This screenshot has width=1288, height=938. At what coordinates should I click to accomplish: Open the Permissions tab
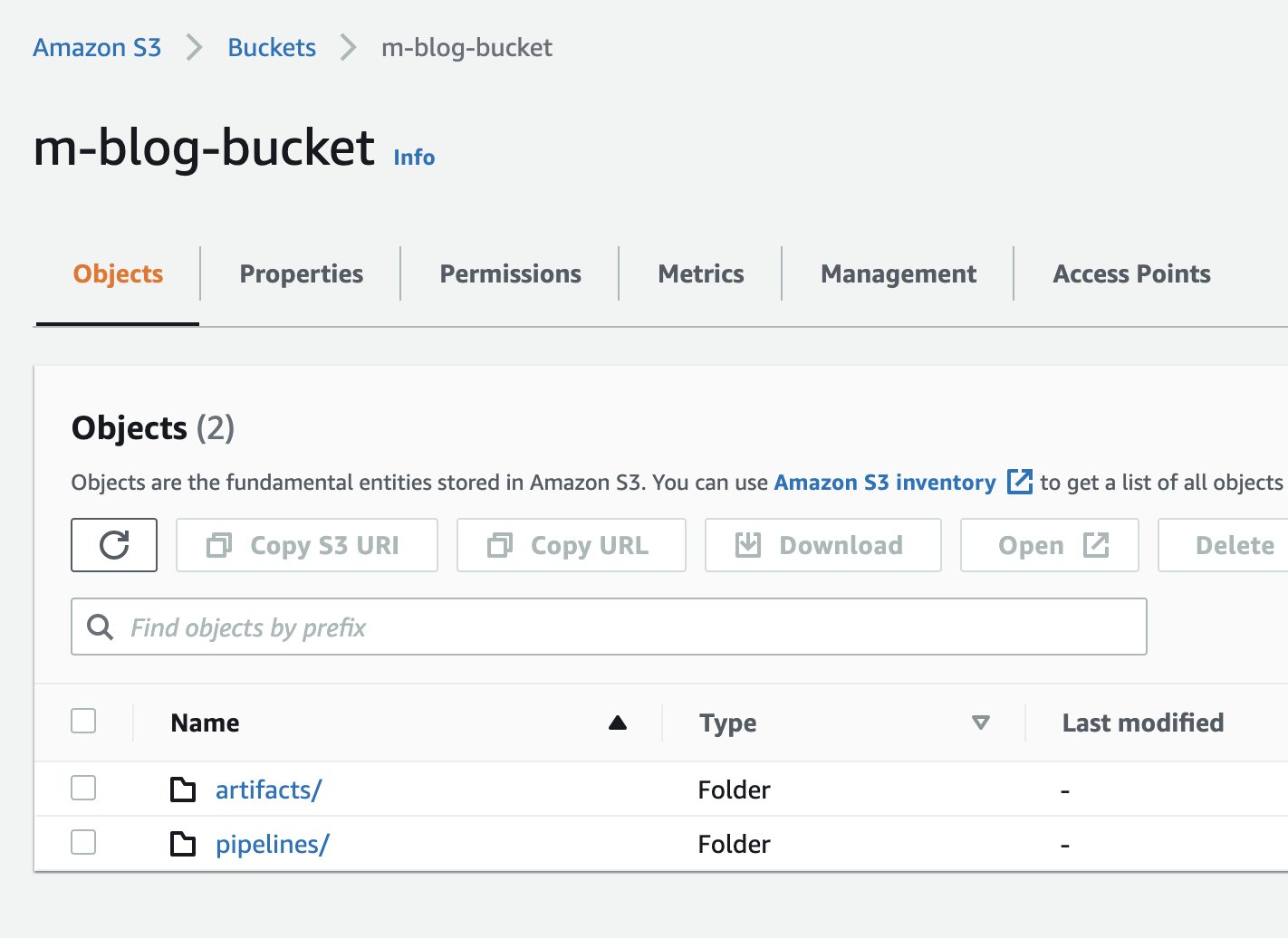click(510, 273)
